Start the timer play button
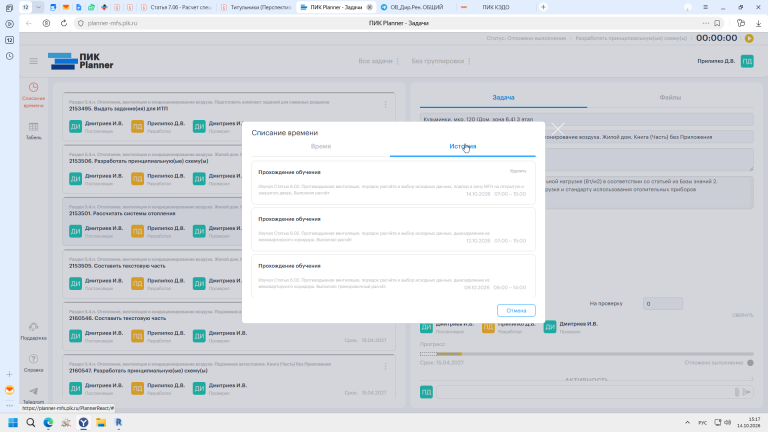This screenshot has height=432, width=768. (x=749, y=38)
